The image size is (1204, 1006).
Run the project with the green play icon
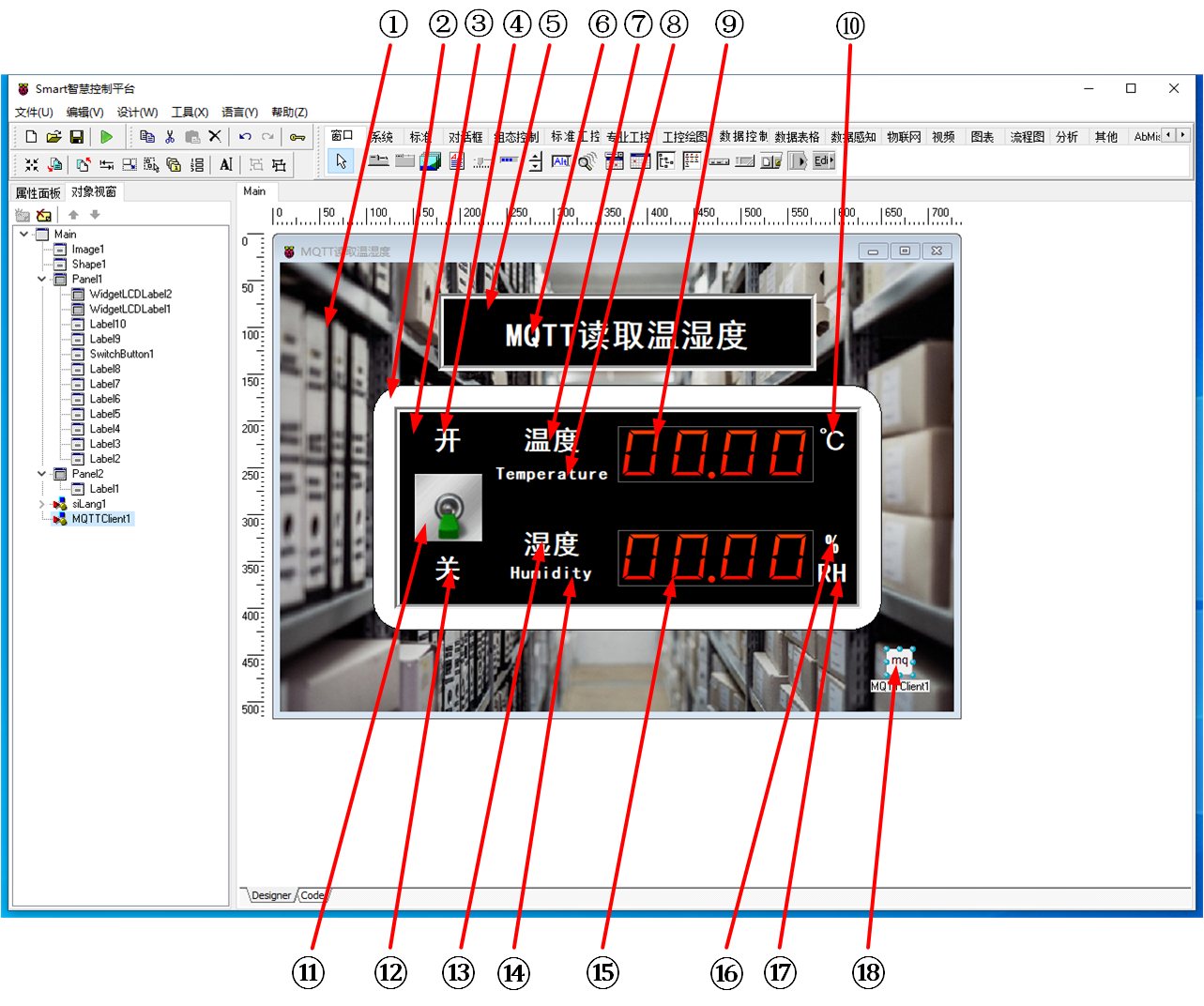coord(106,137)
